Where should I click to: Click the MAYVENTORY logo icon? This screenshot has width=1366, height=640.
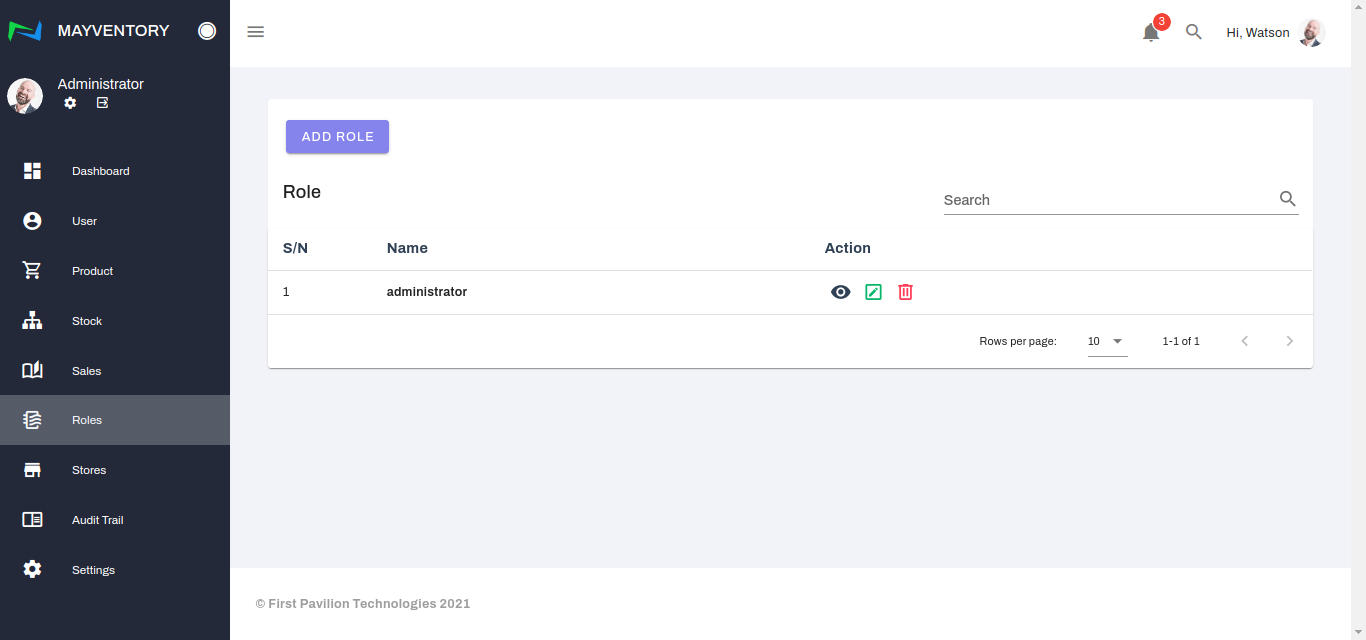[x=25, y=31]
